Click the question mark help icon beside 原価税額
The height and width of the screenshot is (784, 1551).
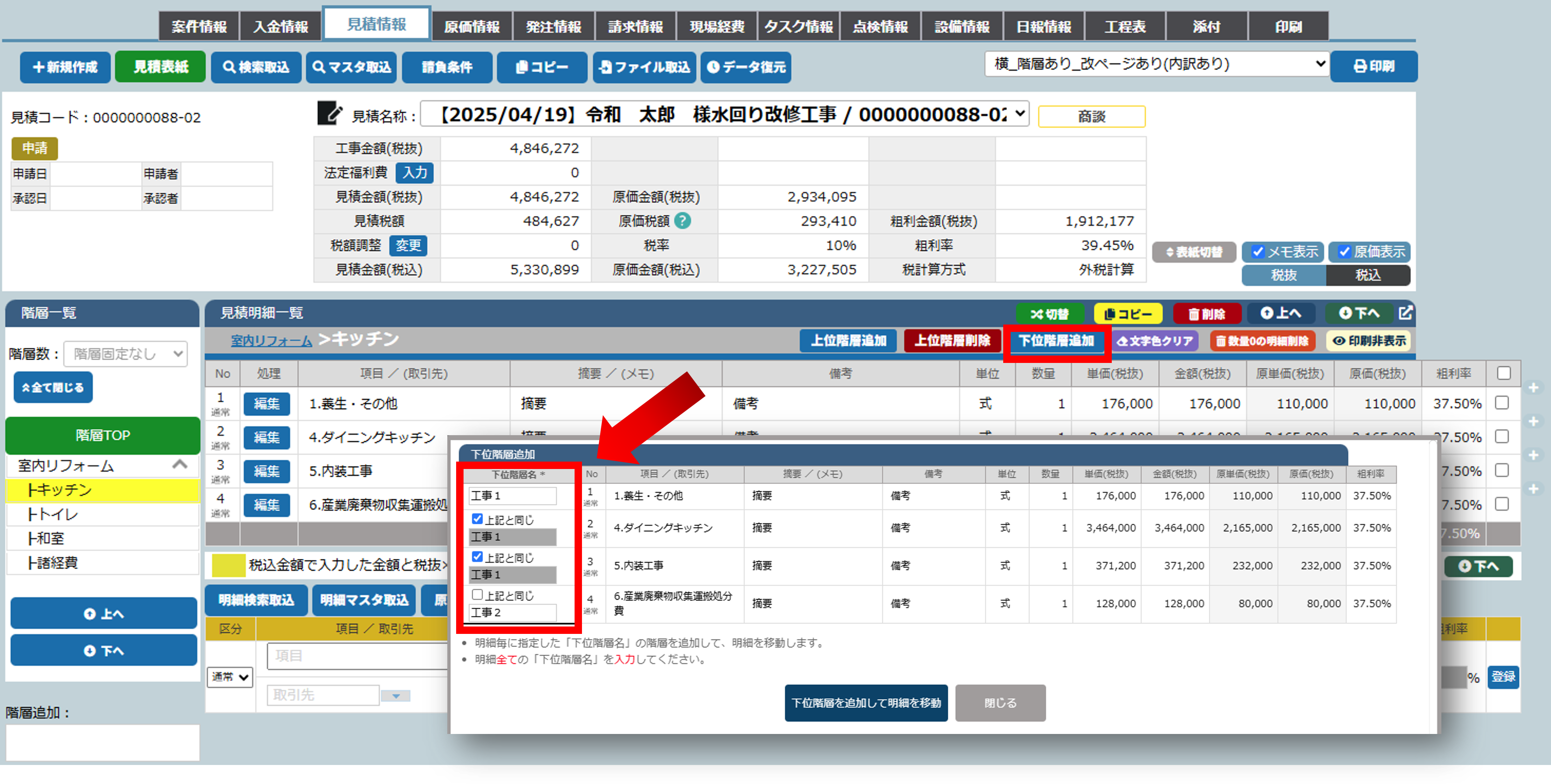(682, 221)
